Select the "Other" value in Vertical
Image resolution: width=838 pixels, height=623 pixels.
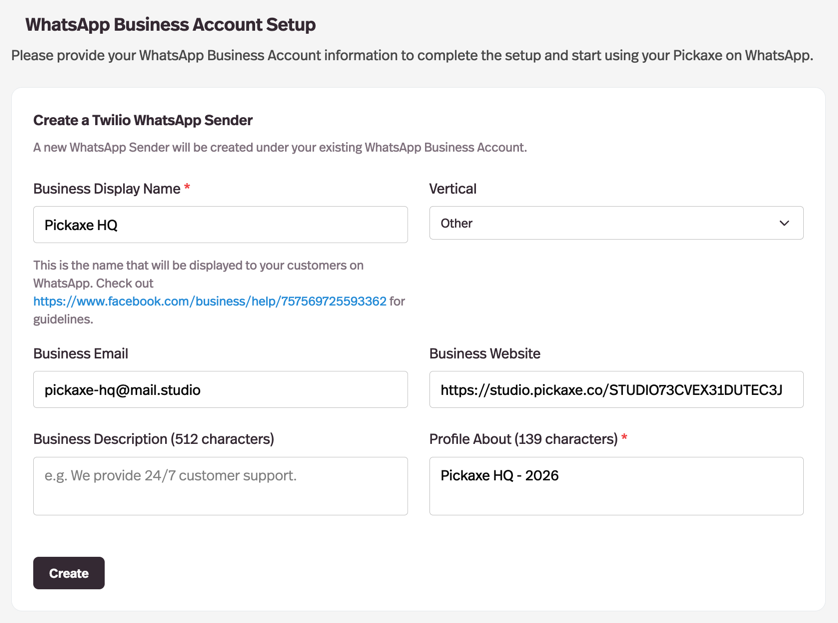[458, 222]
